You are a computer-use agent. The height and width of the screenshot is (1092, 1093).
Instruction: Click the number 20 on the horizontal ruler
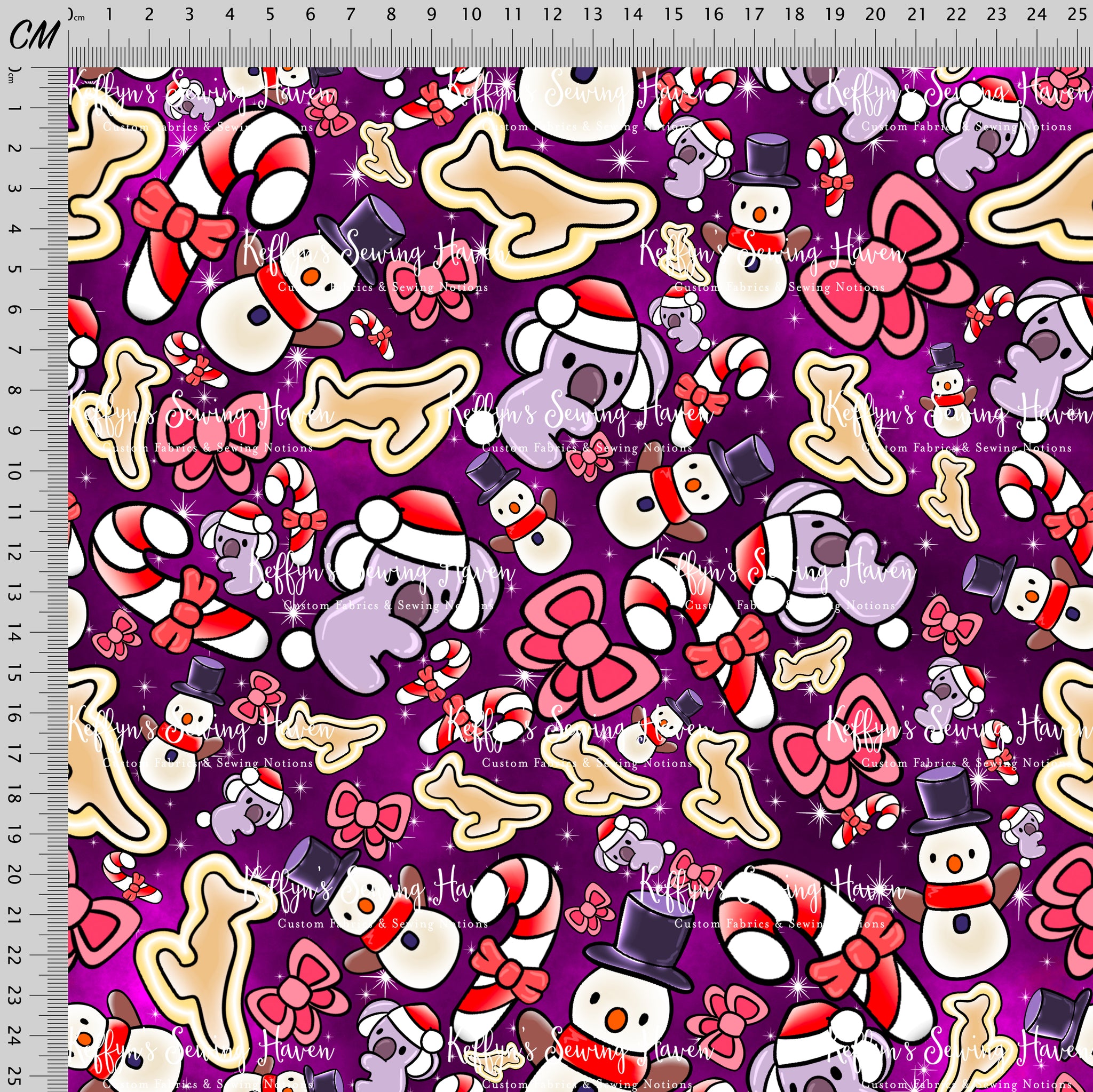(x=875, y=14)
